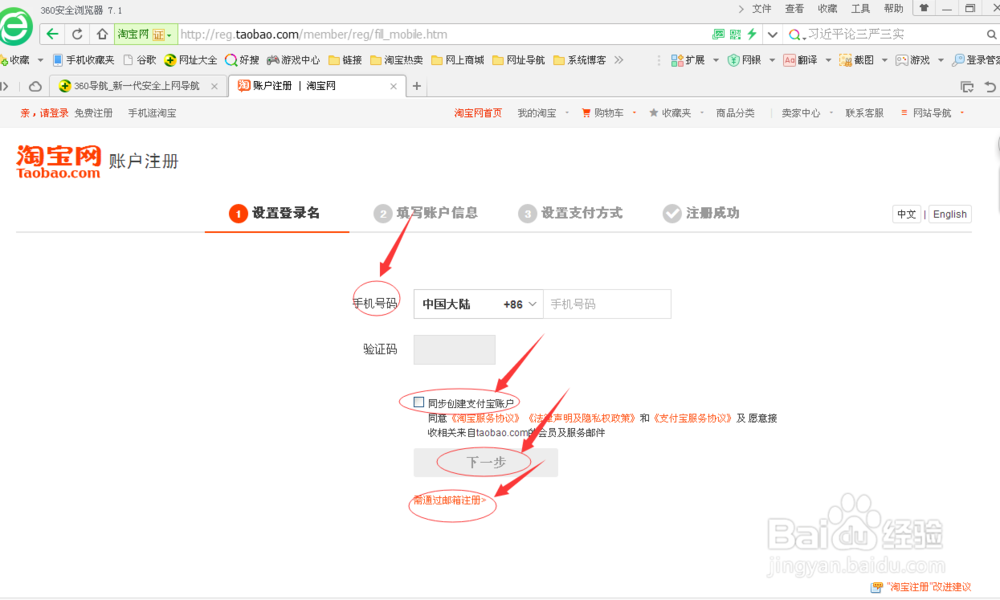Switch language to English
The width and height of the screenshot is (1000, 600).
coord(950,214)
